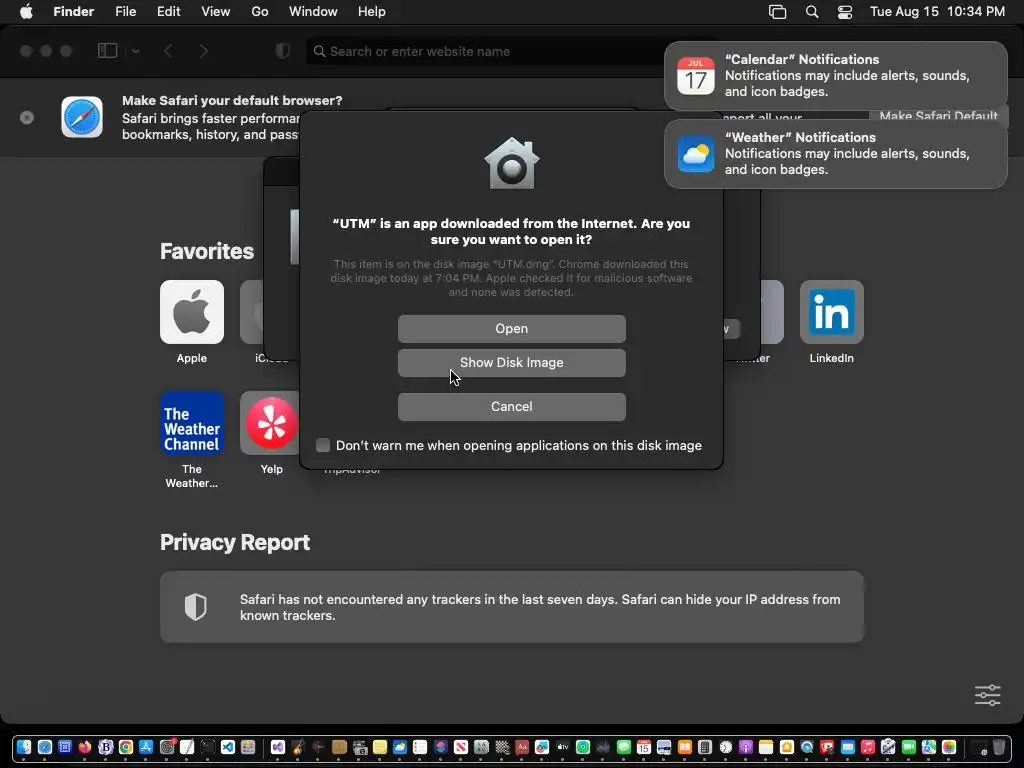
Task: Cancel opening the UTM app
Action: [511, 406]
